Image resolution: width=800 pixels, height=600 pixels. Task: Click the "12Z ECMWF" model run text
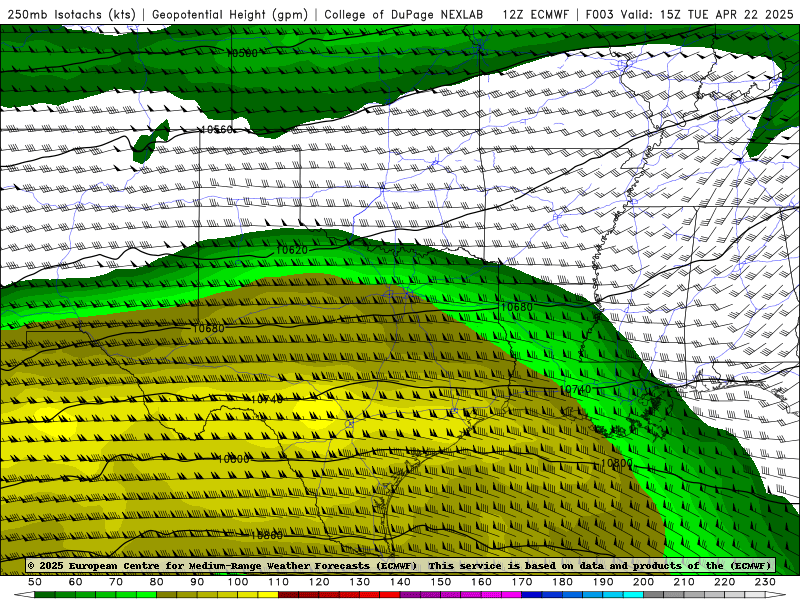(x=536, y=14)
